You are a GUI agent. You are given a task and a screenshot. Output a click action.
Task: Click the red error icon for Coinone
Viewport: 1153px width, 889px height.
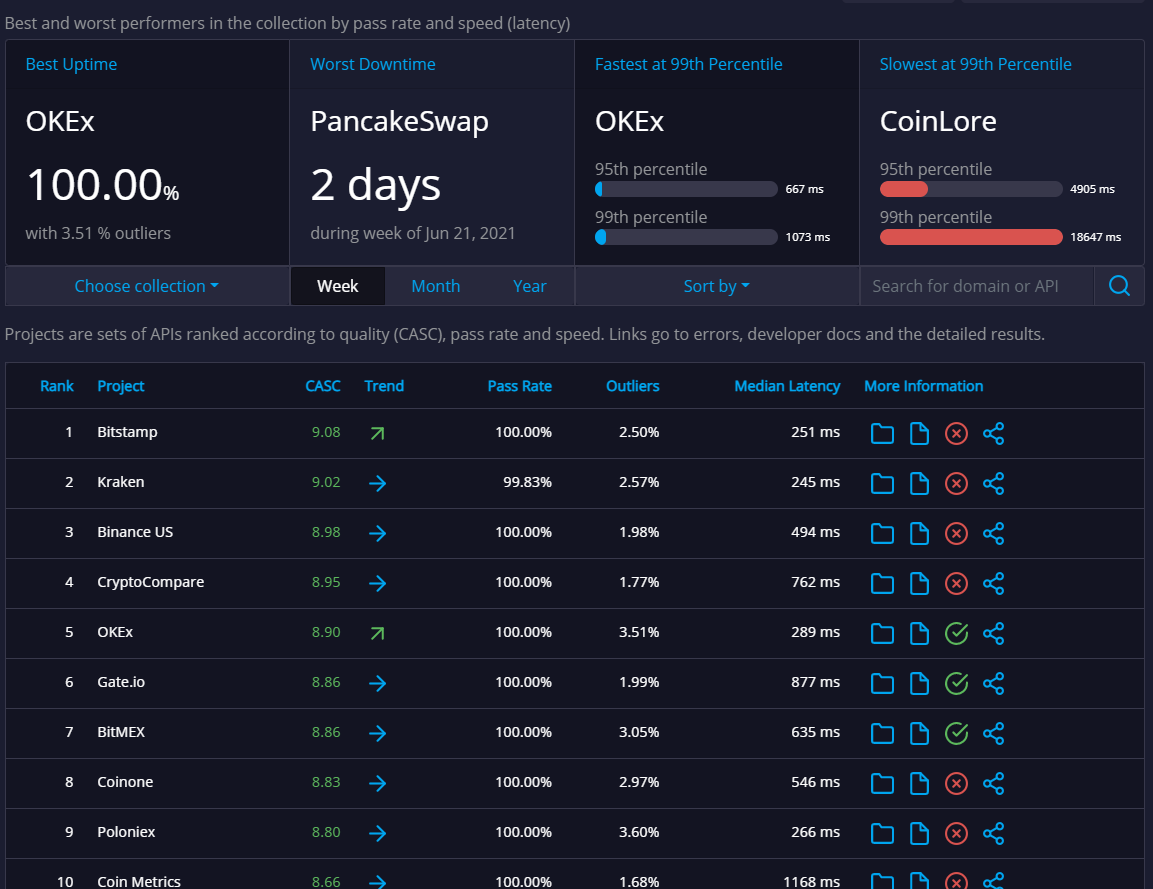tap(956, 783)
